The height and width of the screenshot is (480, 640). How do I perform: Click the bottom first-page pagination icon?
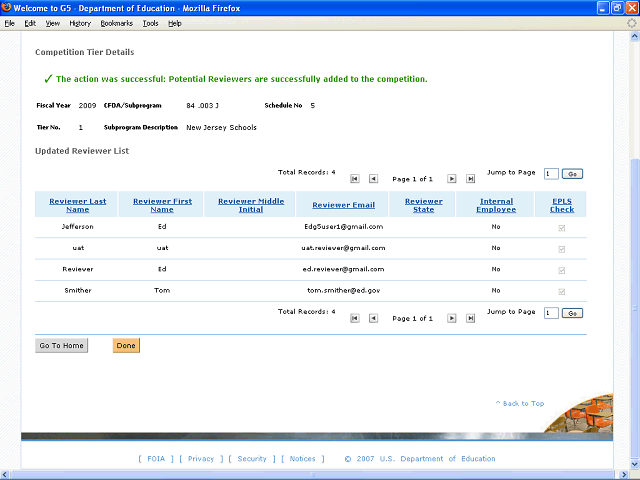click(354, 318)
